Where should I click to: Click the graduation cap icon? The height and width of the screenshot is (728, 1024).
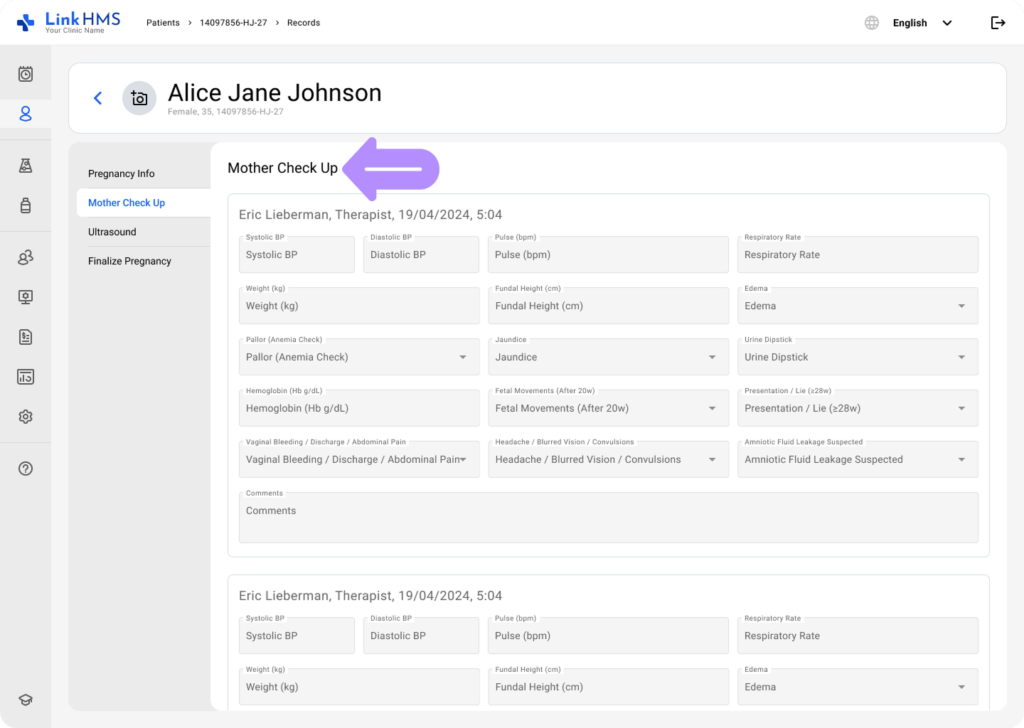coord(26,701)
